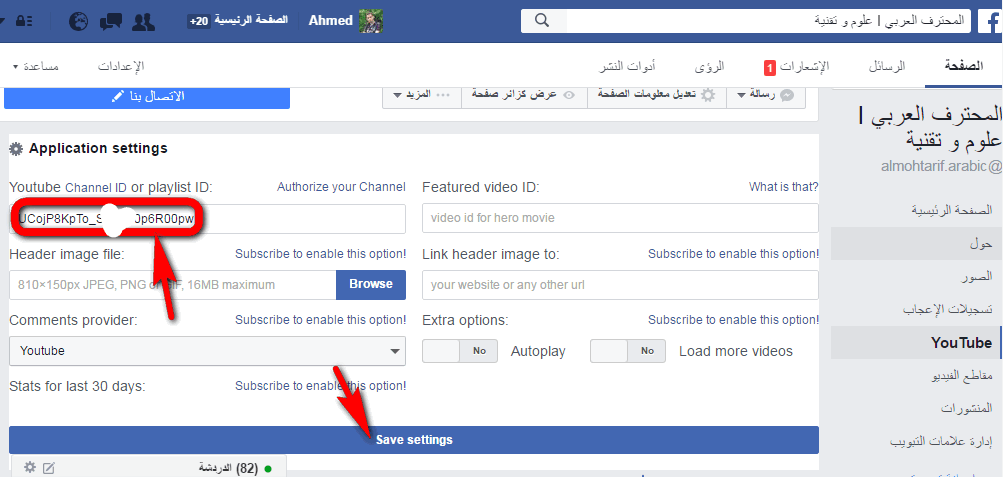Click the gear icon beside Application settings
1003x477 pixels.
[16, 149]
